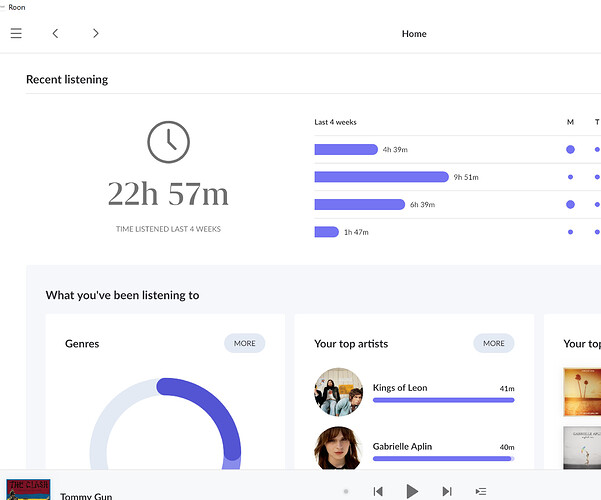This screenshot has width=601, height=500.
Task: Click the Recent listening heading
Action: [x=67, y=79]
